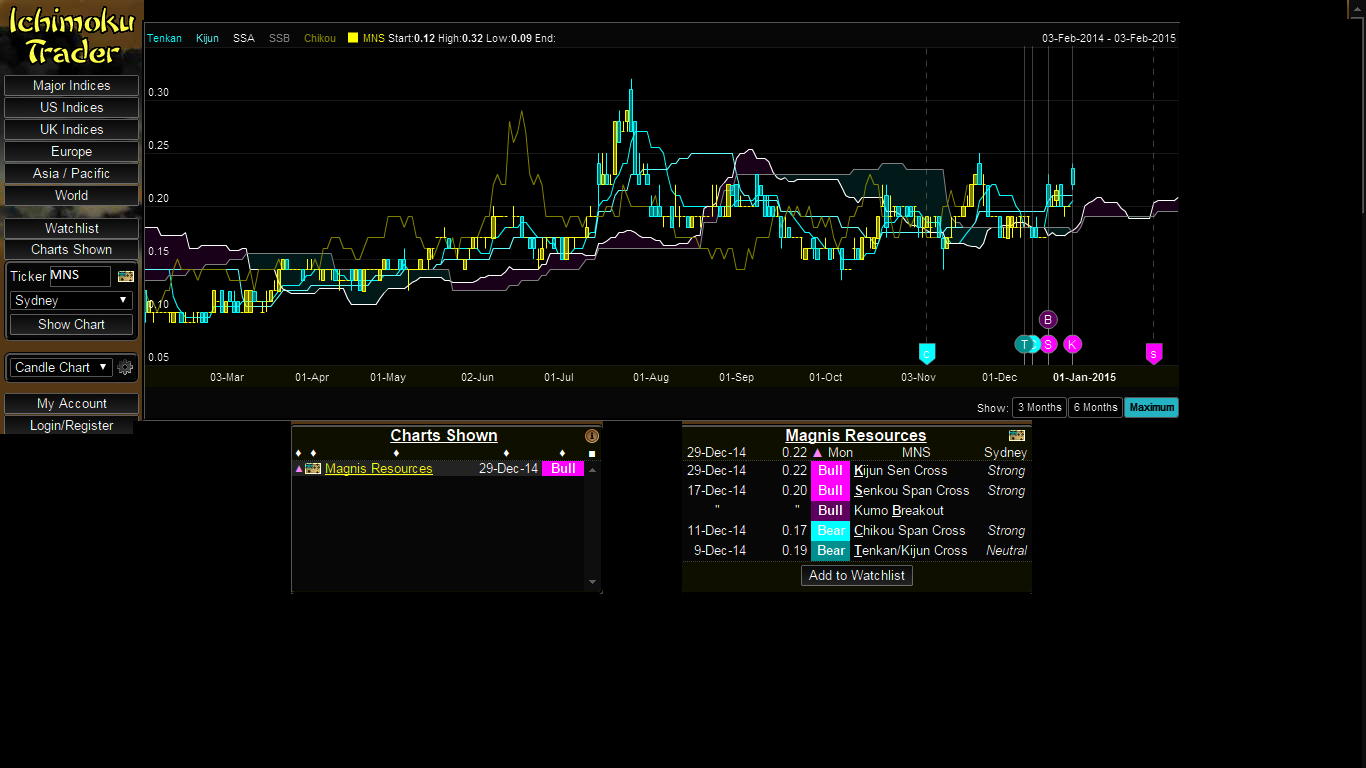Click Bull badge in Charts Shown row

click(563, 469)
